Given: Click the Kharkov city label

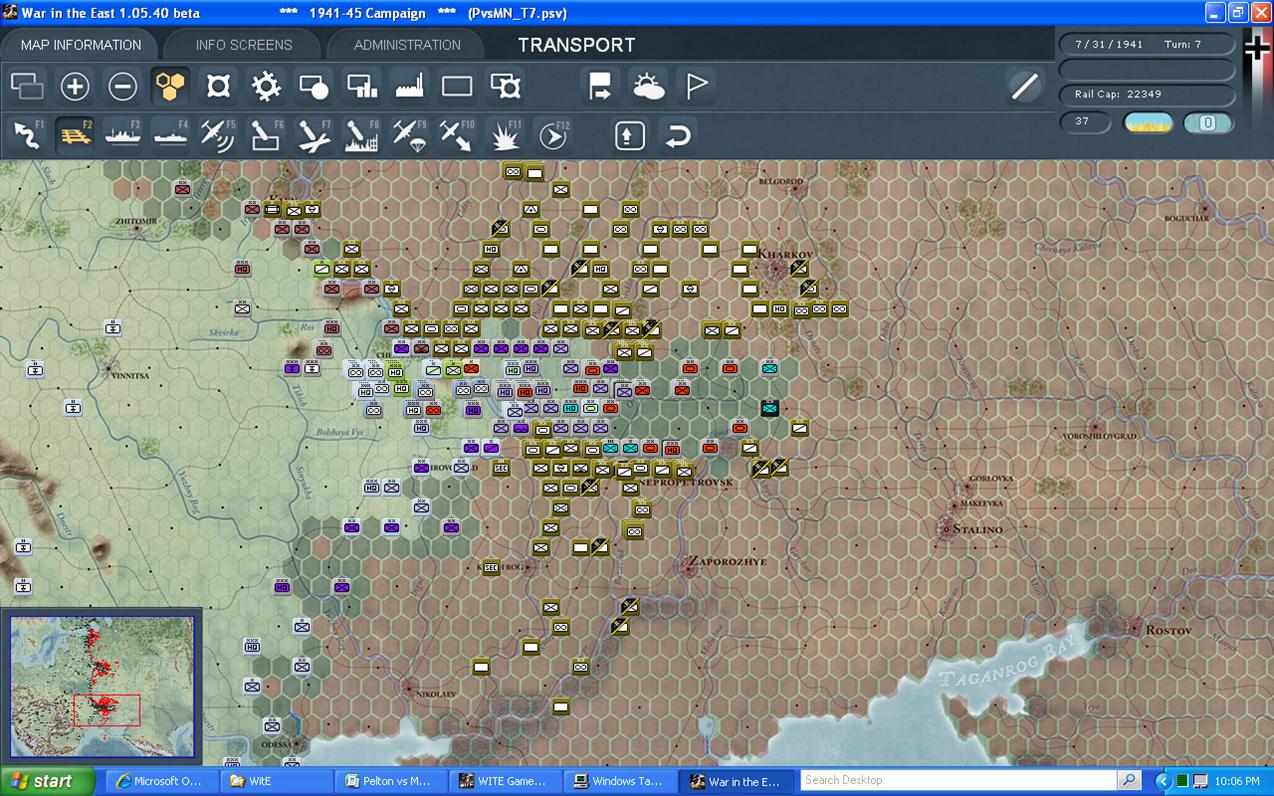Looking at the screenshot, I should click(x=785, y=255).
